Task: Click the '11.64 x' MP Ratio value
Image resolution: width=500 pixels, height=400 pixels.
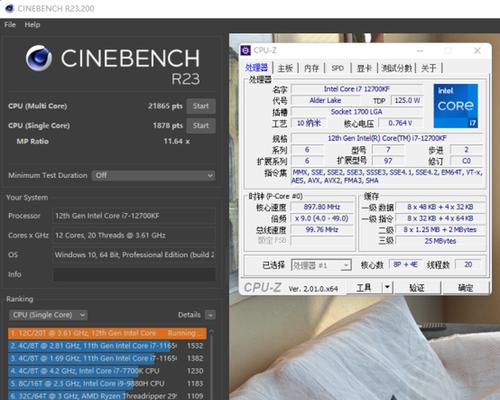Action: coord(177,141)
